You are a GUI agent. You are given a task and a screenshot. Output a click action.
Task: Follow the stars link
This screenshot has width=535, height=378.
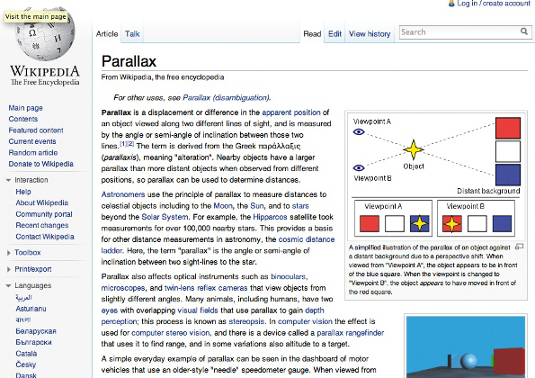(301, 206)
